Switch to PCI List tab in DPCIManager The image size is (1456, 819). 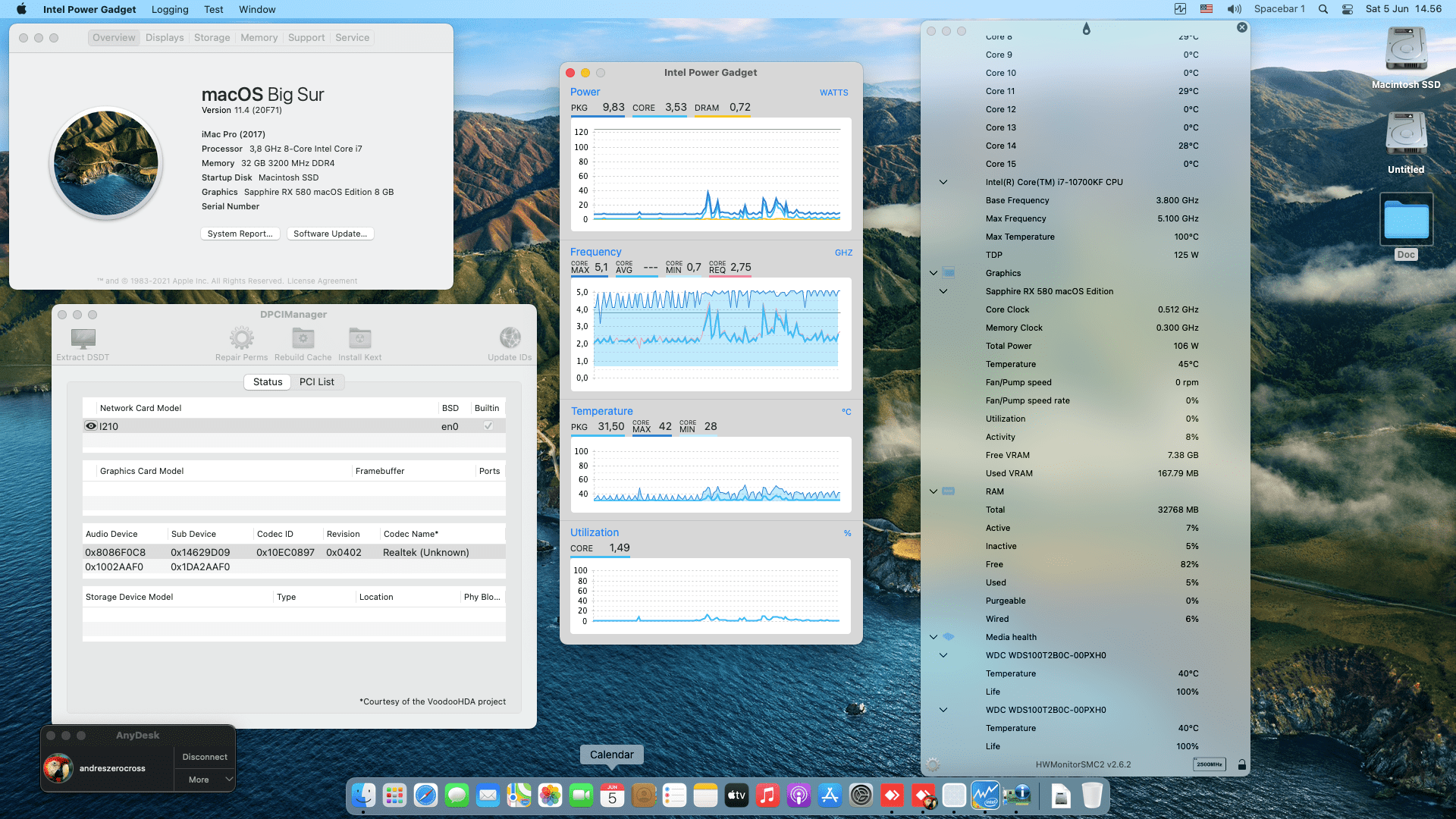316,381
